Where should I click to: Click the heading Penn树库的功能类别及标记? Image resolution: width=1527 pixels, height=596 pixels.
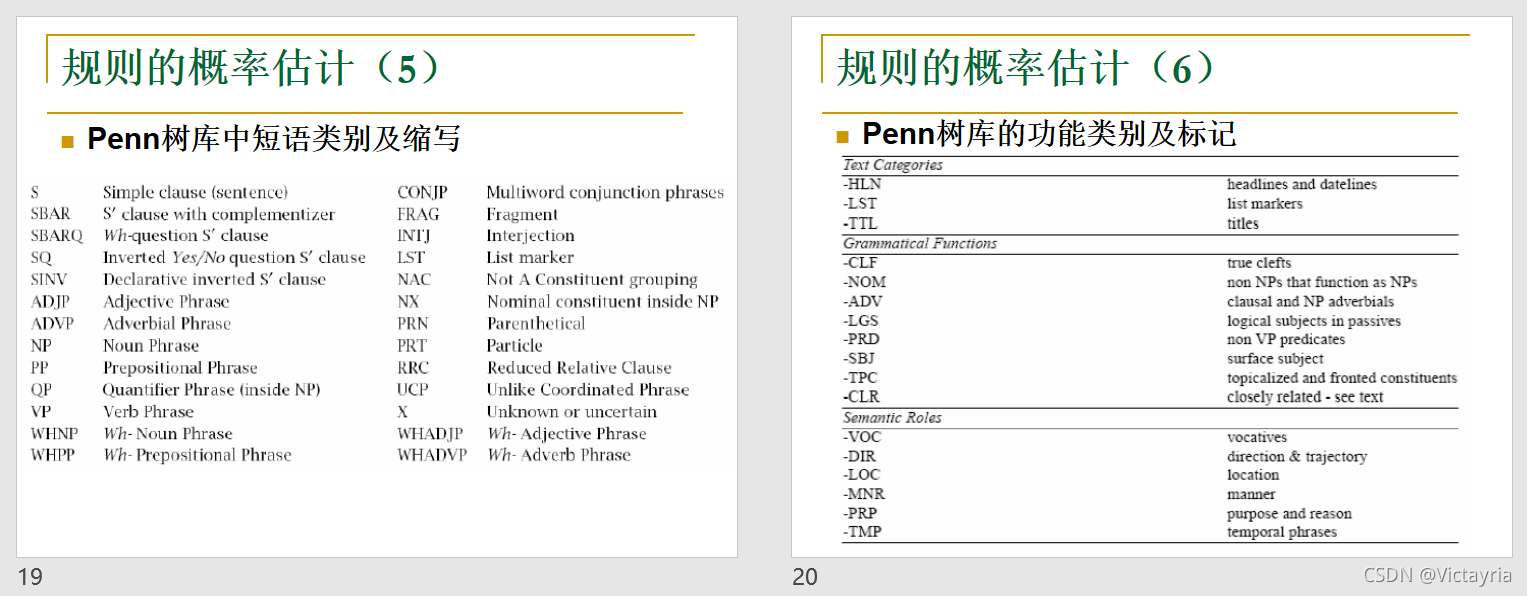pyautogui.click(x=1049, y=134)
